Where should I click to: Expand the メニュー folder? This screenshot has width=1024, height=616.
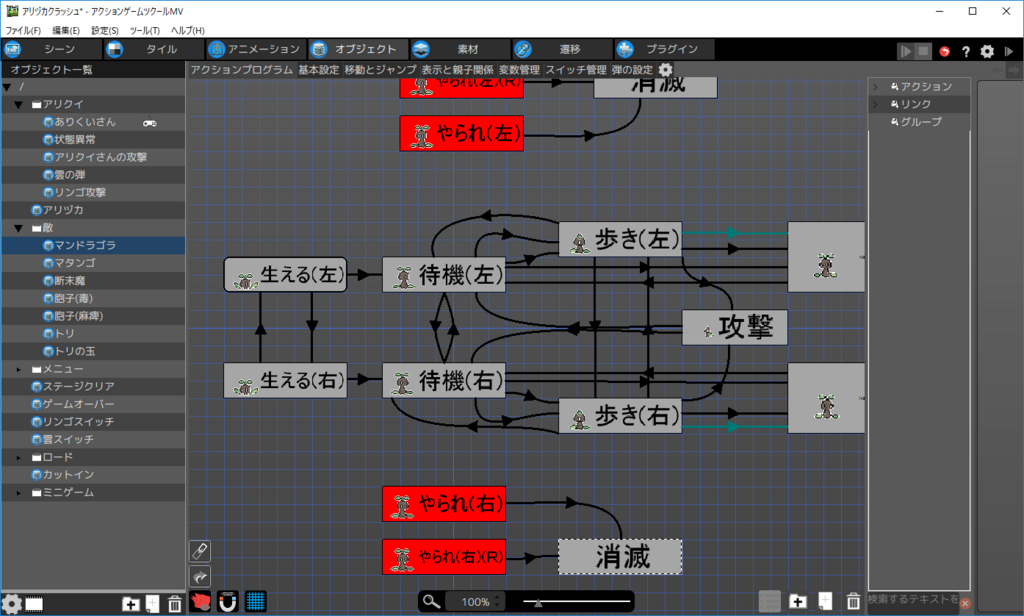tap(18, 369)
